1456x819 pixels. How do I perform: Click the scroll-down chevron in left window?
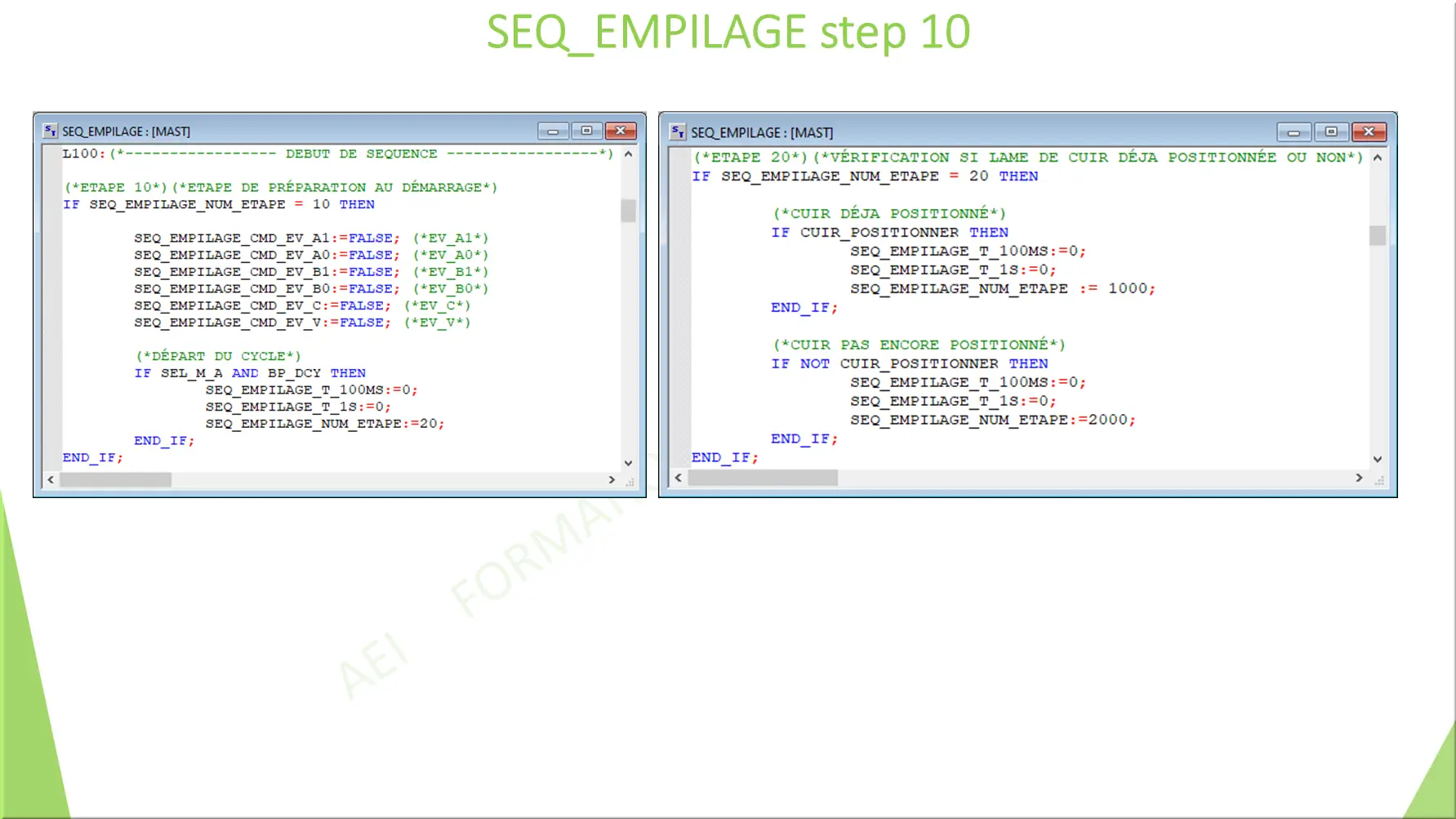[x=628, y=462]
